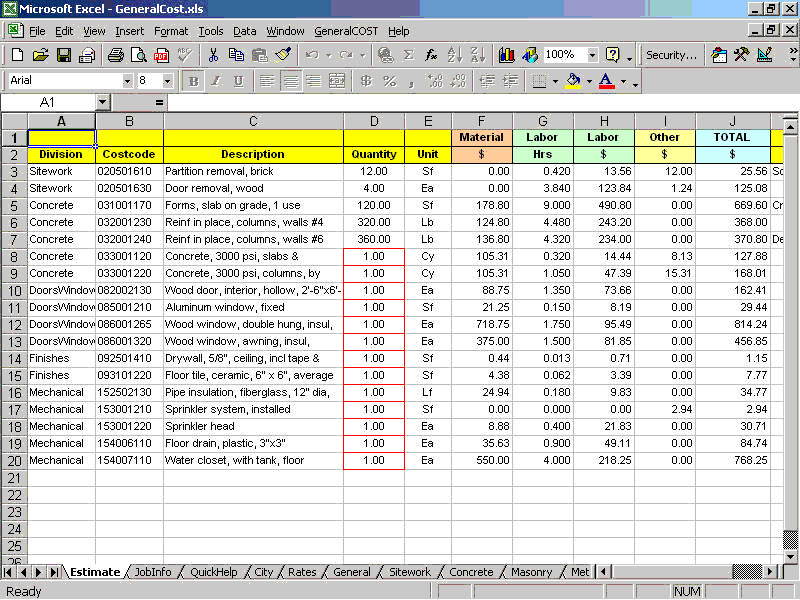Viewport: 800px width, 600px height.
Task: Toggle Underline formatting
Action: pos(238,81)
